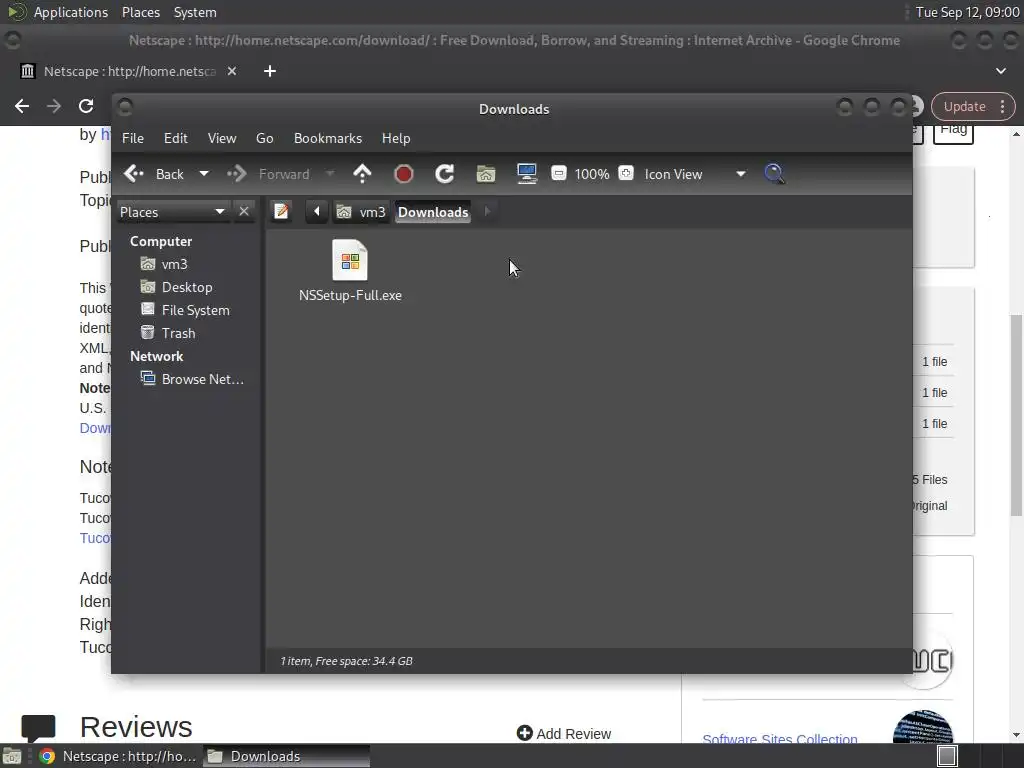The height and width of the screenshot is (768, 1024).
Task: Toggle text-based location entry pencil icon
Action: (281, 212)
